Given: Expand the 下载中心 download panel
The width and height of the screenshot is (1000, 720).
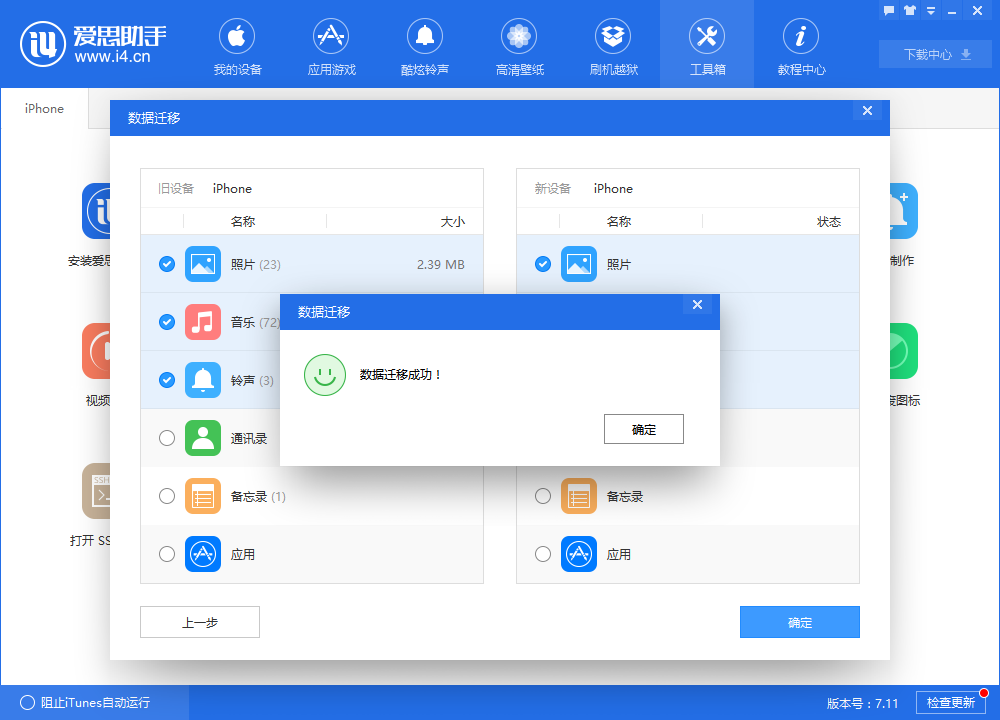Looking at the screenshot, I should 934,54.
